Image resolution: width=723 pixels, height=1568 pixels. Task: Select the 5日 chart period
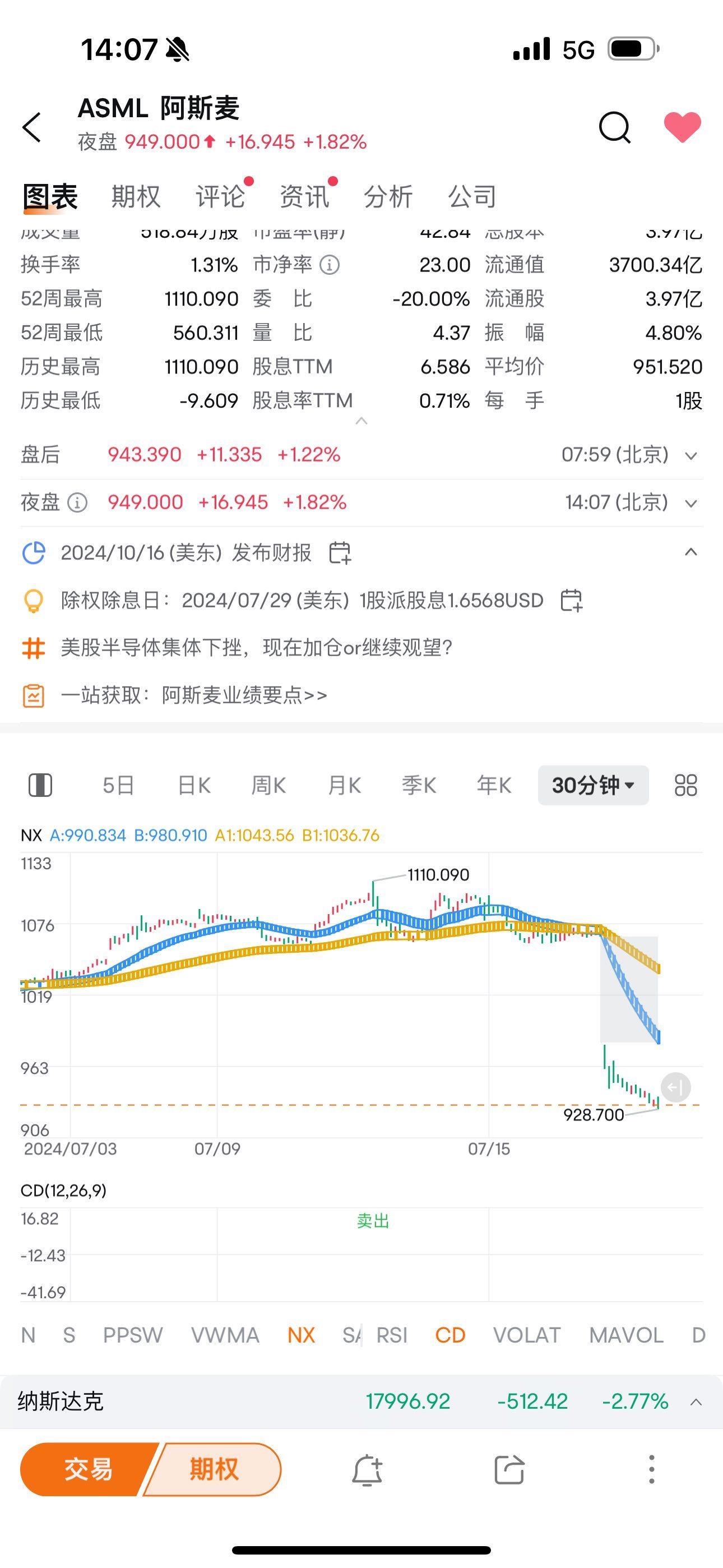click(x=118, y=785)
